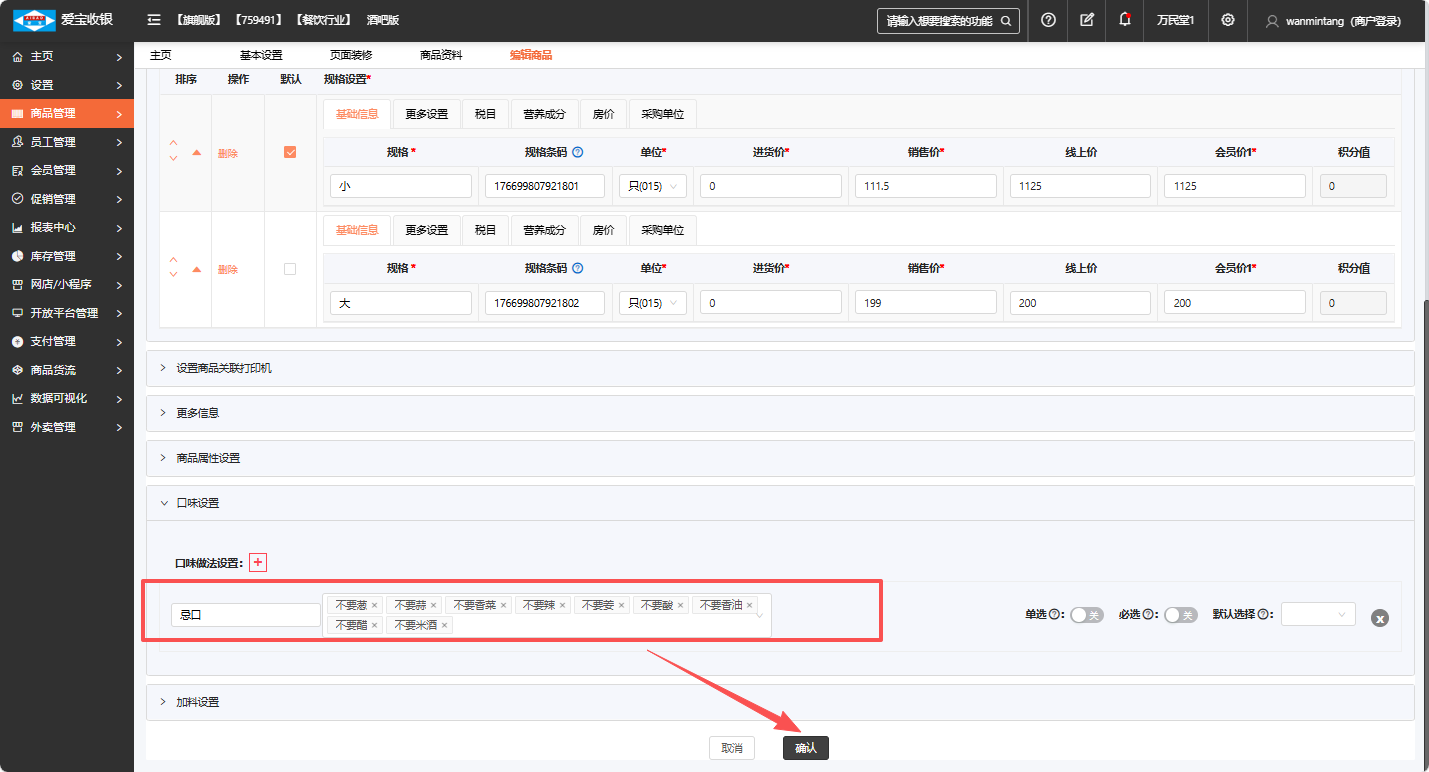This screenshot has width=1429, height=772.
Task: Collapse the sidebar with the menu-fold icon
Action: click(x=153, y=20)
